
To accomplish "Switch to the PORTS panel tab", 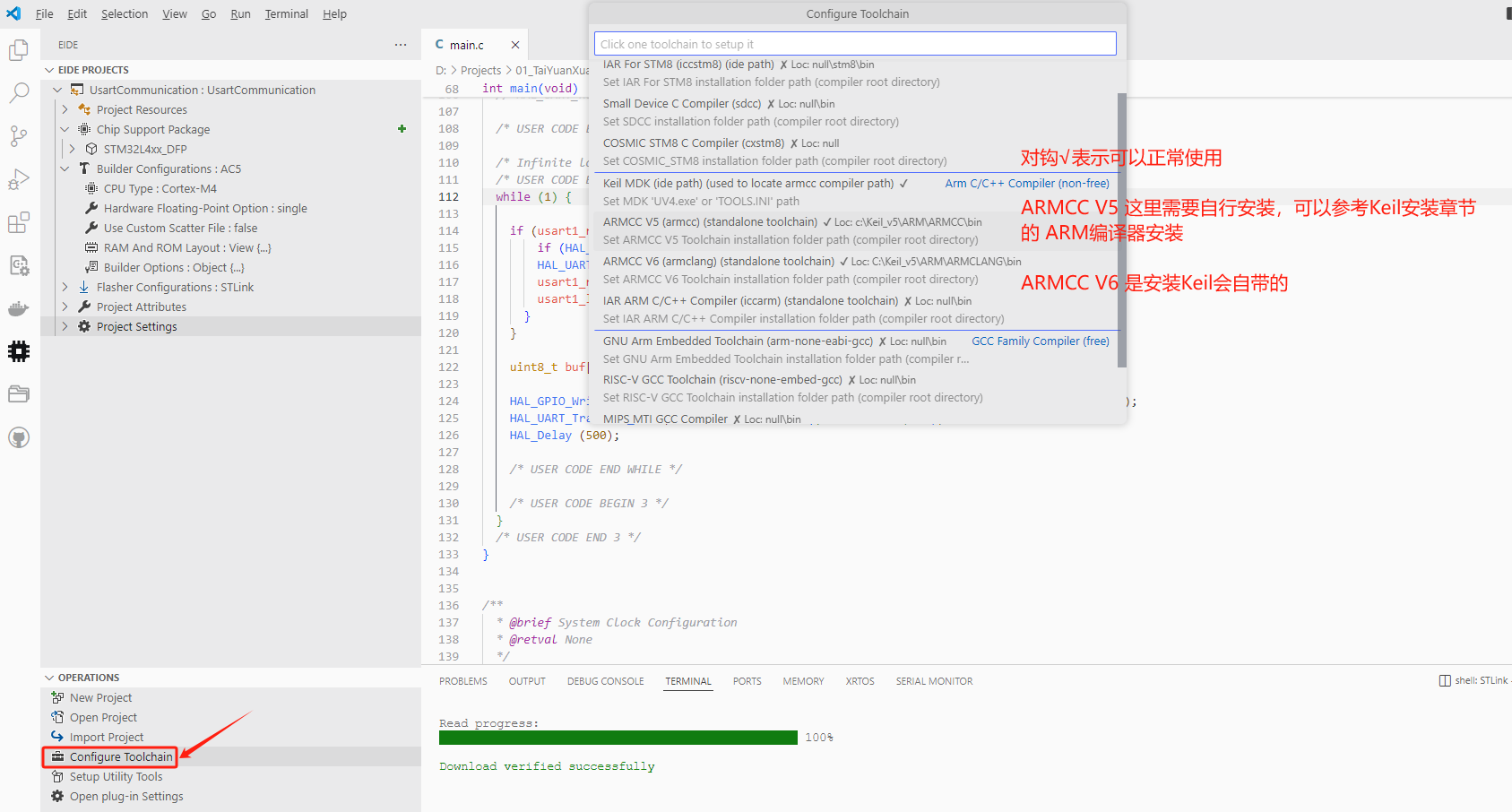I will [747, 681].
